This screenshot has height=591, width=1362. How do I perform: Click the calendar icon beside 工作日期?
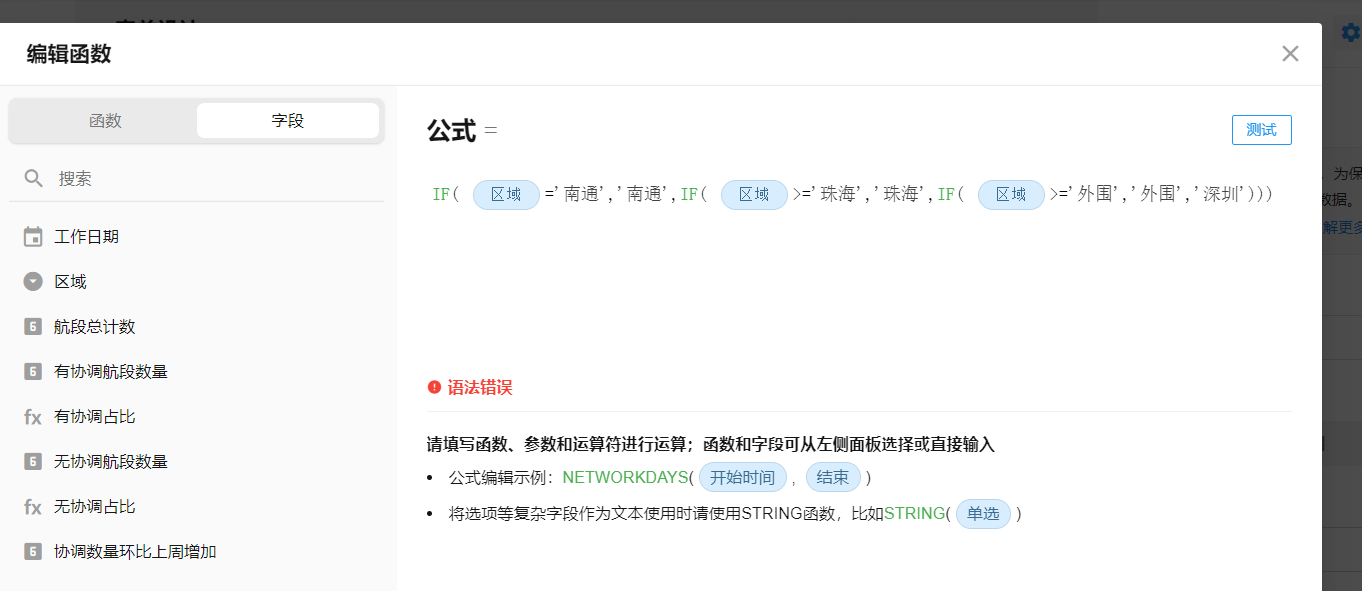(34, 236)
